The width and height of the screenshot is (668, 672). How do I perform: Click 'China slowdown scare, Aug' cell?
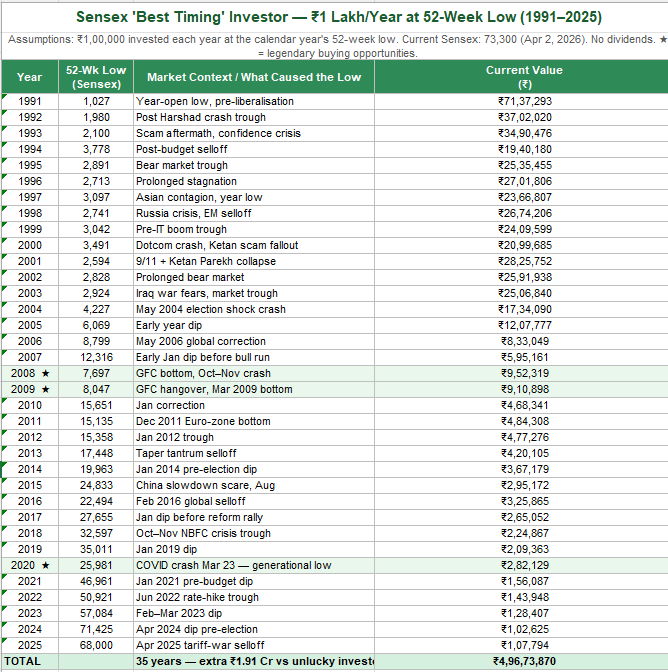coord(254,485)
